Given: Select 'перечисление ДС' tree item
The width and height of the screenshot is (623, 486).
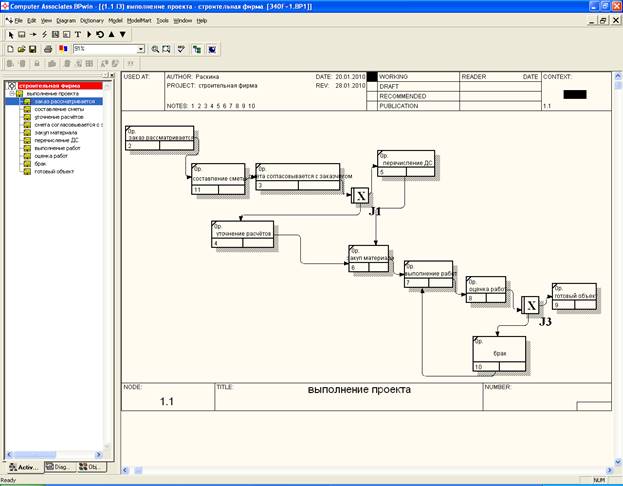Looking at the screenshot, I should (56, 140).
